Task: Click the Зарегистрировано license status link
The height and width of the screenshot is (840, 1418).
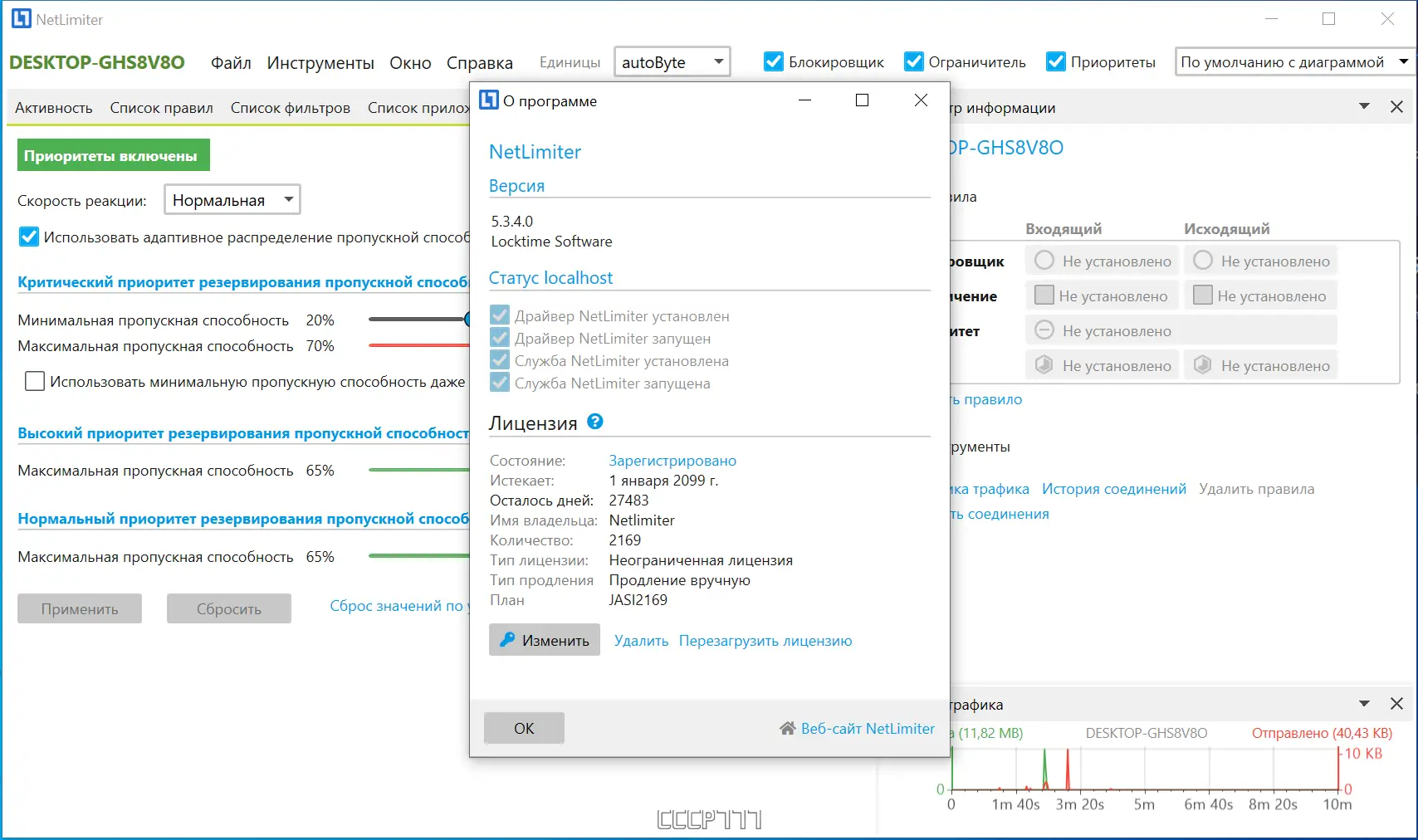Action: tap(672, 461)
